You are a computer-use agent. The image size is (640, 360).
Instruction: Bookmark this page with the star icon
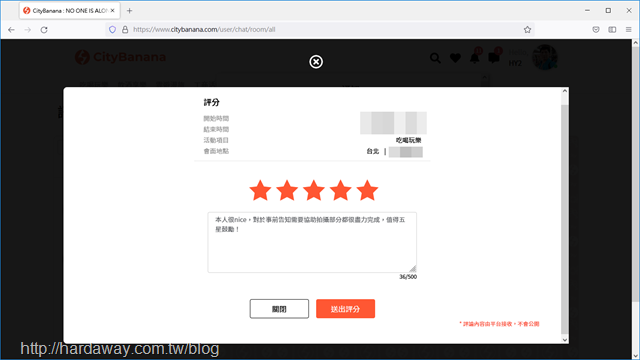point(527,29)
